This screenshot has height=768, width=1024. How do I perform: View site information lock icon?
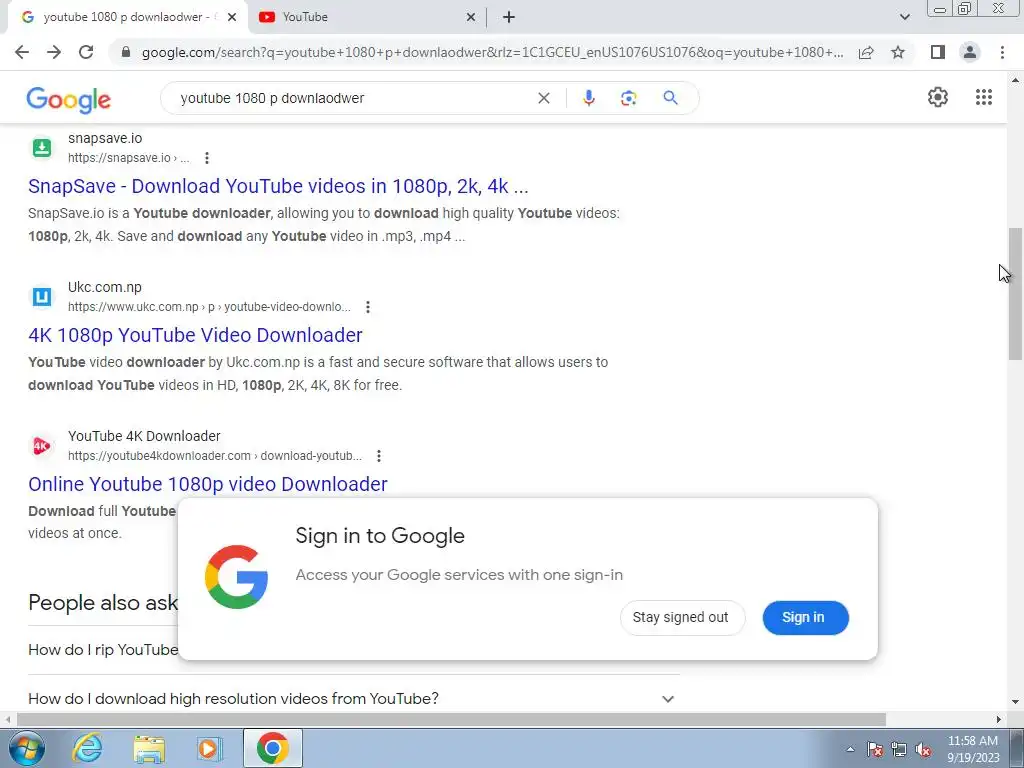tap(126, 52)
